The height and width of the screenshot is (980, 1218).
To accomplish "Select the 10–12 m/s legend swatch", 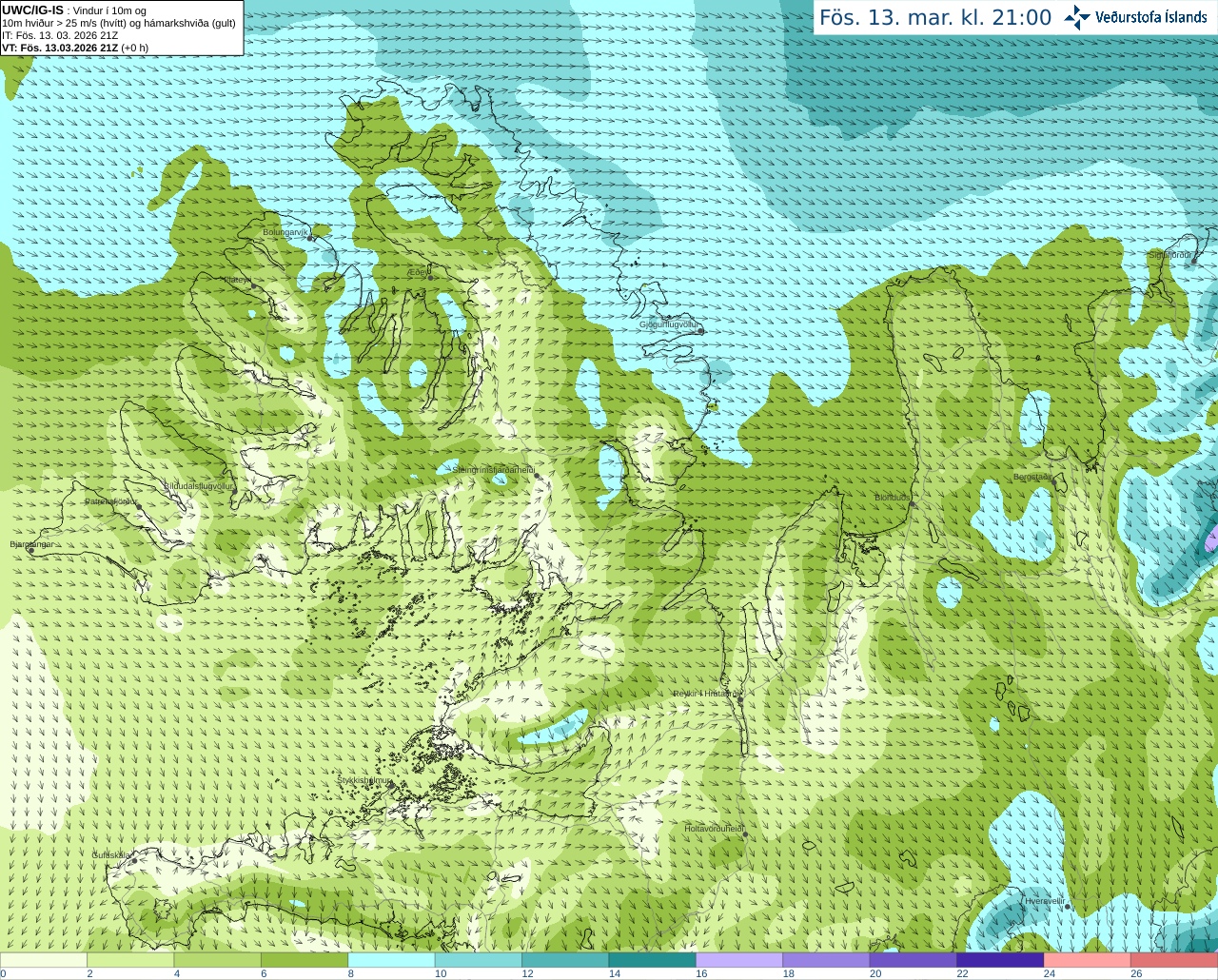I will (x=478, y=960).
